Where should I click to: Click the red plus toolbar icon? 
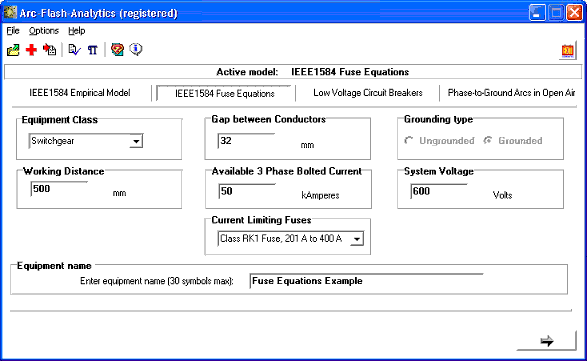point(31,50)
